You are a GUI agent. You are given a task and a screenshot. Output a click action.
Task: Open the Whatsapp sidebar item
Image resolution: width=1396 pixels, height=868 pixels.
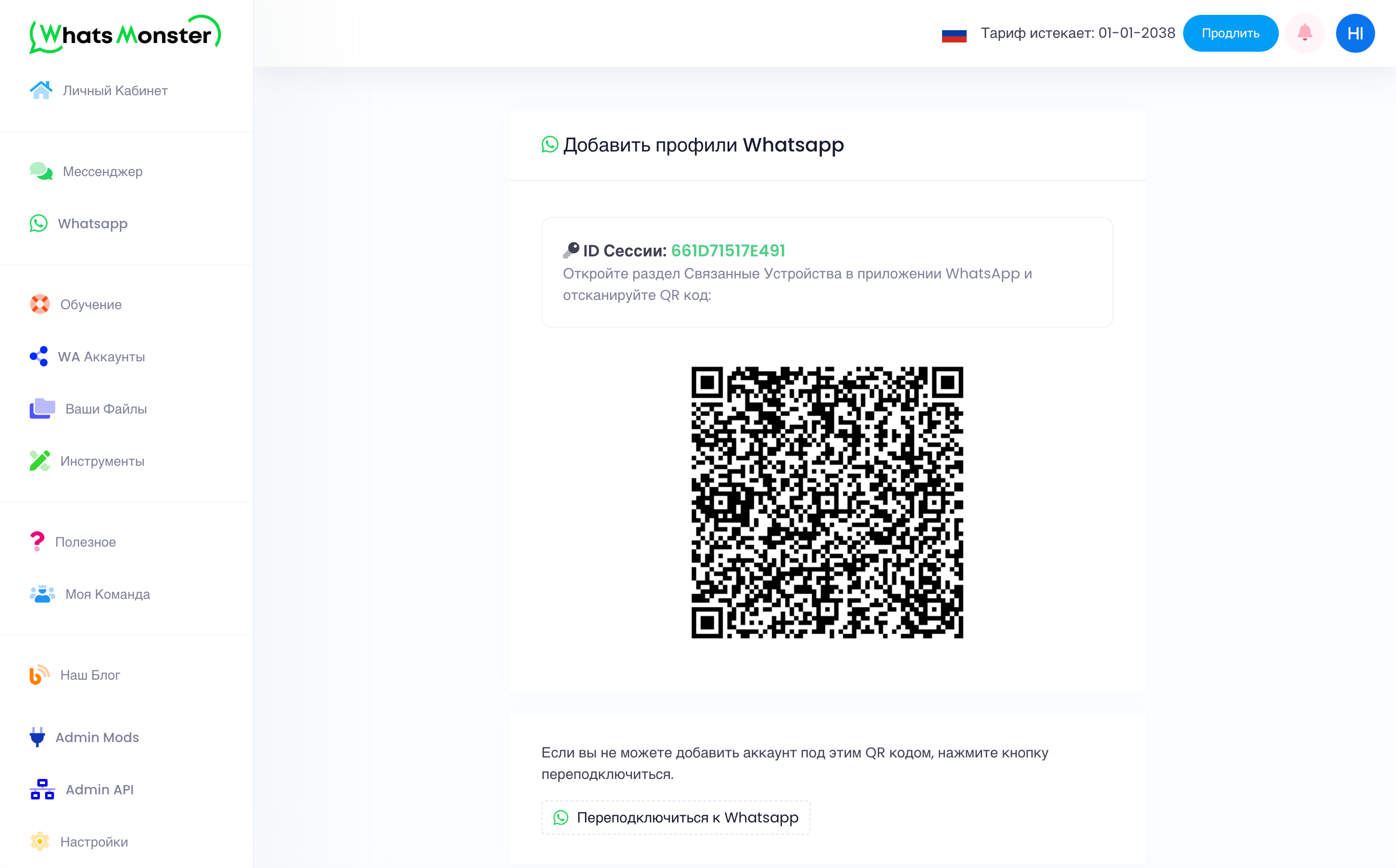click(92, 223)
